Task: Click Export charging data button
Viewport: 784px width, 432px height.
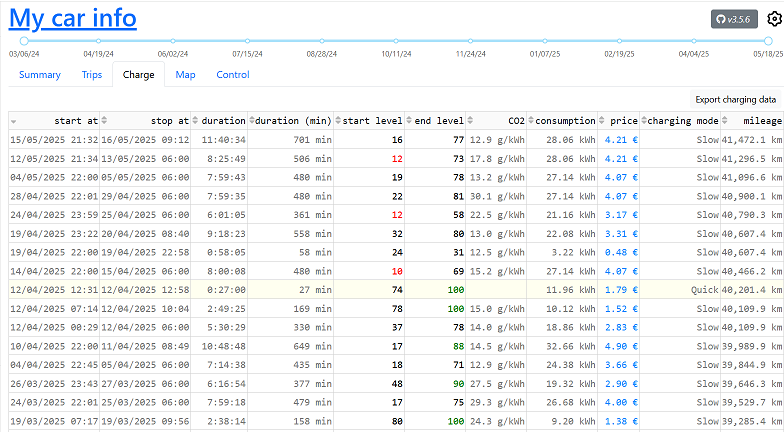Action: pyautogui.click(x=736, y=100)
